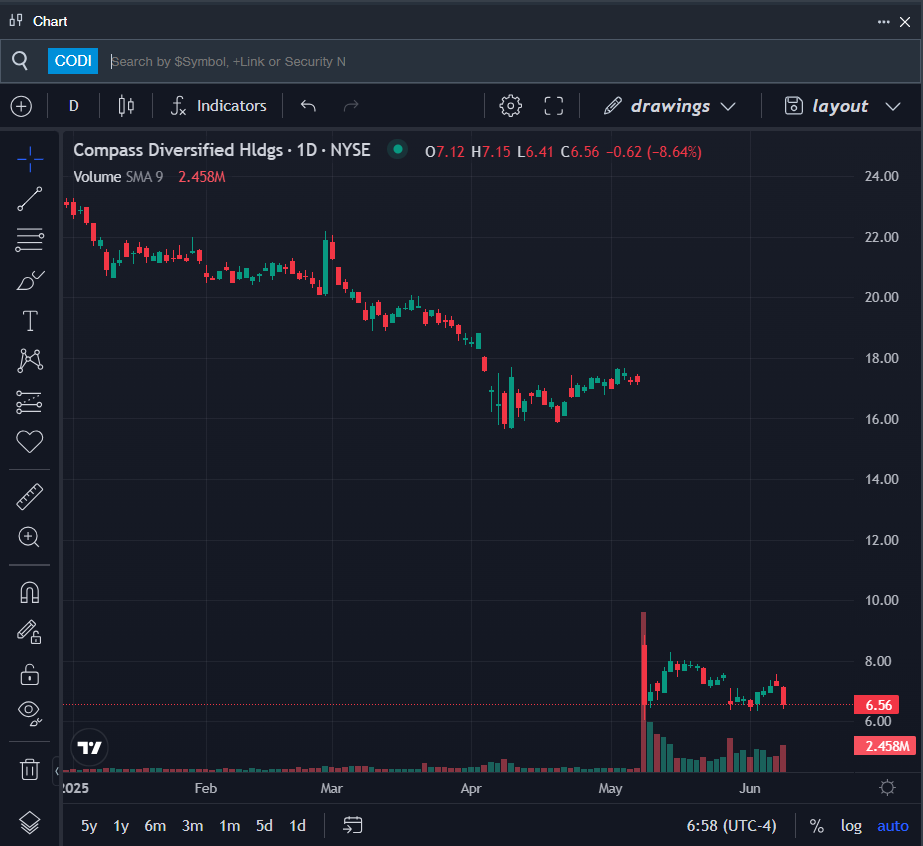
Task: Open the price scale settings gear
Action: point(887,788)
